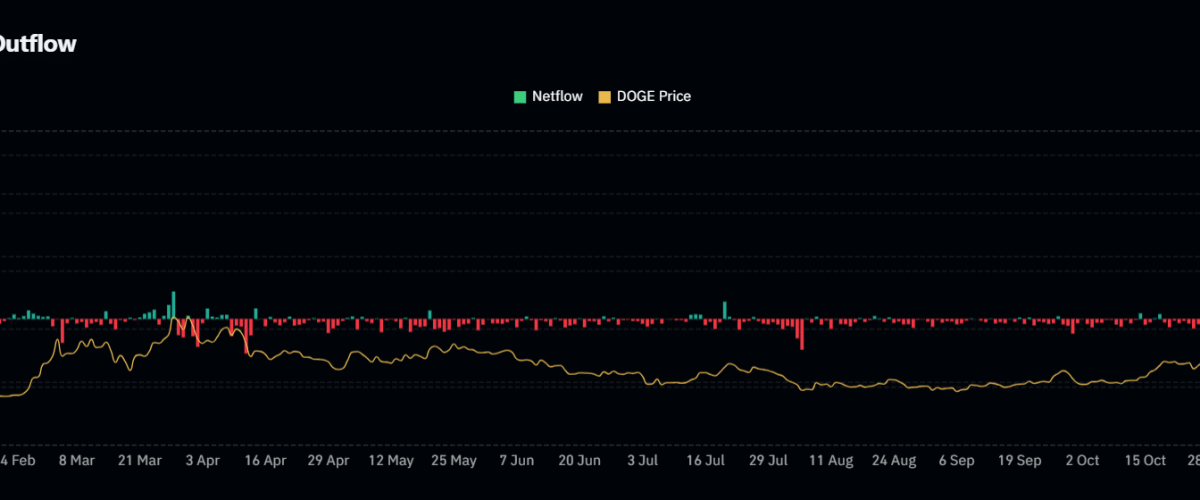Select the 8 Mar date label
Image resolution: width=1200 pixels, height=500 pixels.
(x=76, y=461)
